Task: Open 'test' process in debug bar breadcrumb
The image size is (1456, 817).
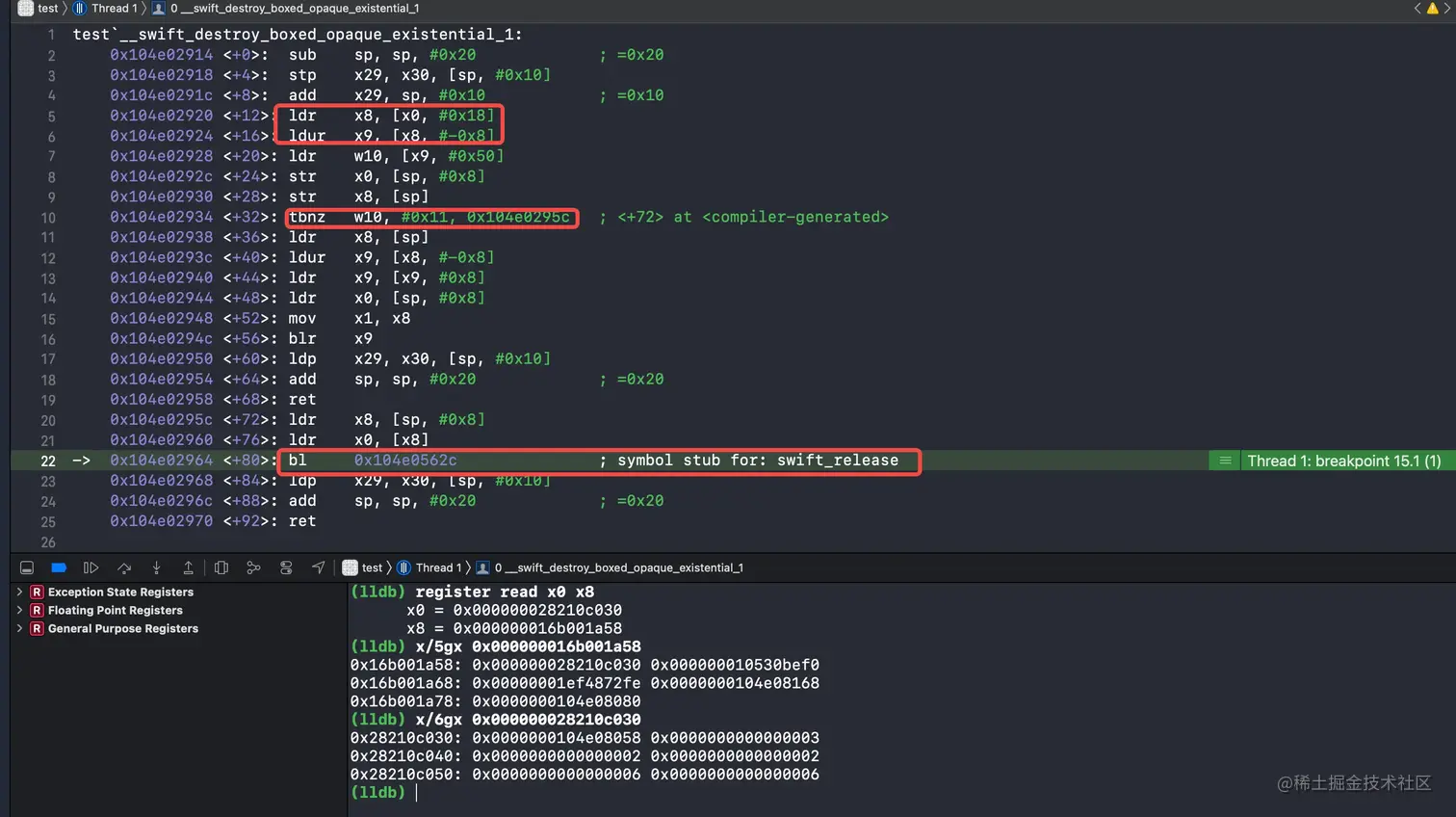Action: [x=372, y=568]
